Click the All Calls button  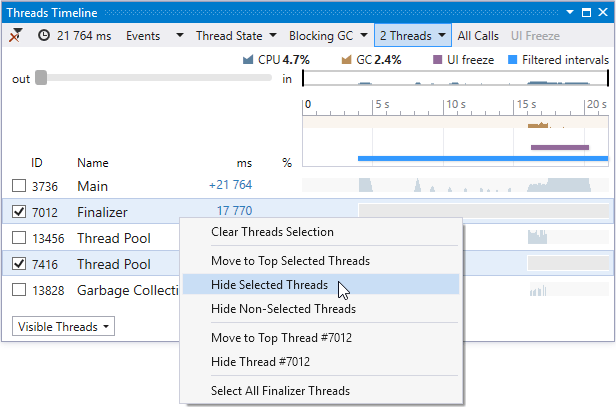478,35
